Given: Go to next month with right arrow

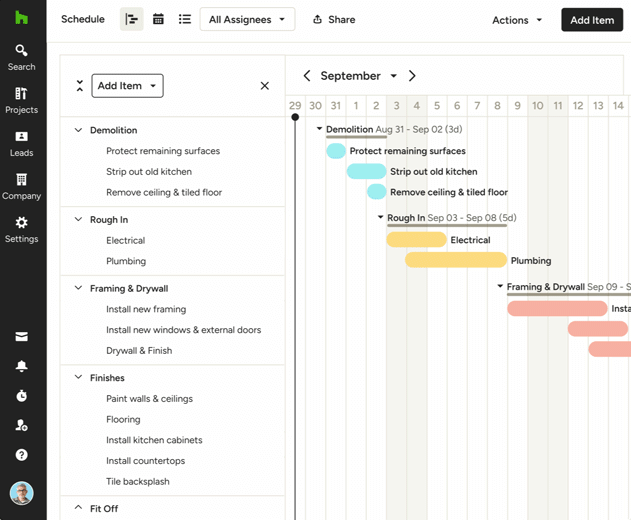Looking at the screenshot, I should [x=412, y=76].
